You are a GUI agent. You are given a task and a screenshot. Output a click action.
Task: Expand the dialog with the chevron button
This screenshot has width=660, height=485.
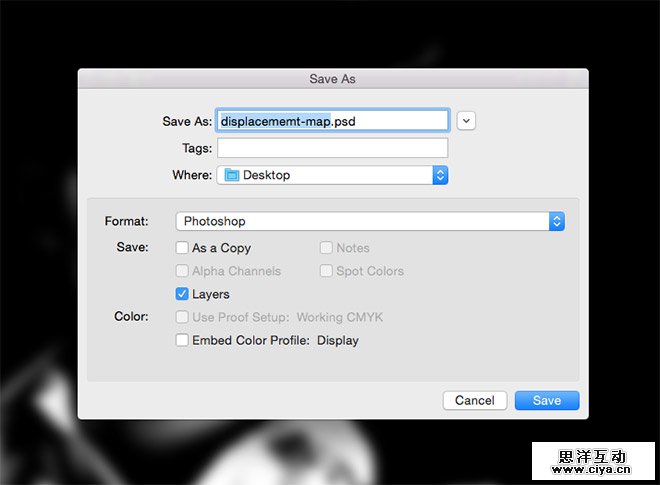(x=466, y=120)
